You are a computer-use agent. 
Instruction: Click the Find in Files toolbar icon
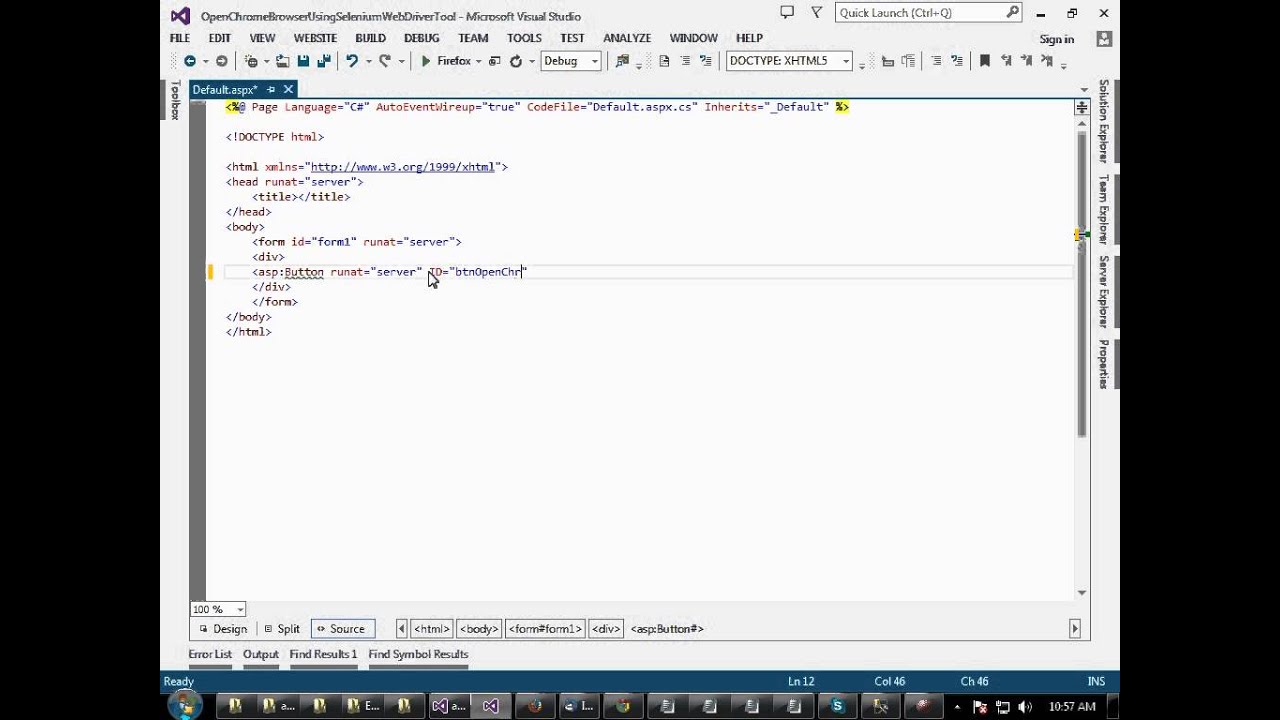click(x=623, y=61)
